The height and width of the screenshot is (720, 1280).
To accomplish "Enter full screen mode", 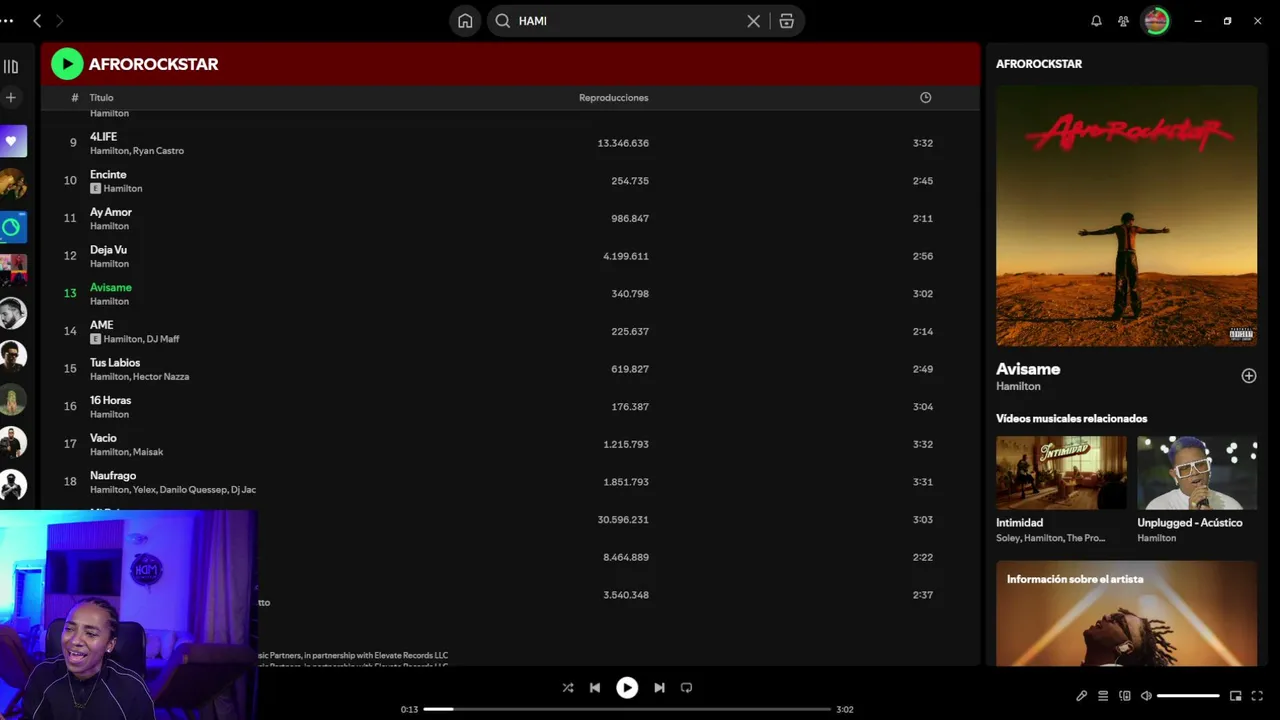I will pyautogui.click(x=1258, y=696).
